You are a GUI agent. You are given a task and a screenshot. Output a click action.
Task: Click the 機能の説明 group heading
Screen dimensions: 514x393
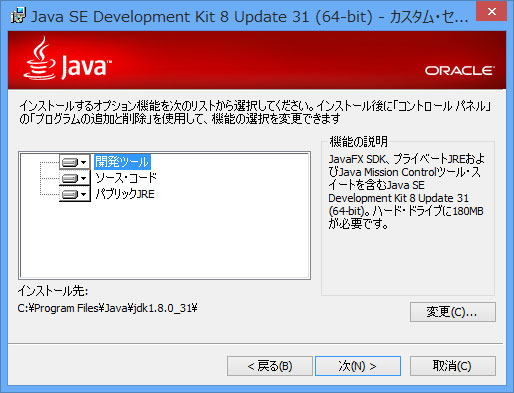[x=358, y=142]
